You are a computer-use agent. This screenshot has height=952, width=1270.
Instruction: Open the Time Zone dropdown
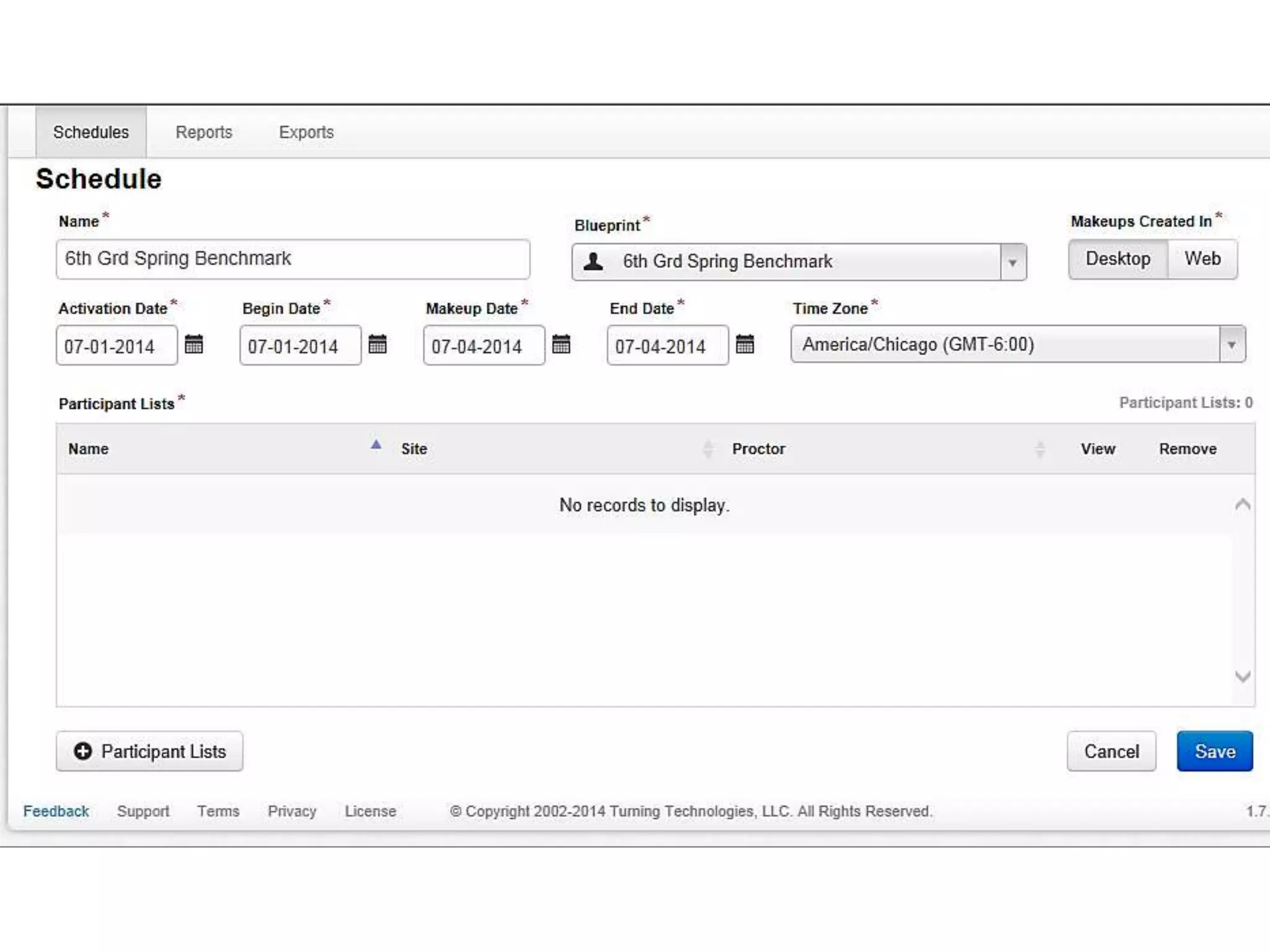[1231, 345]
